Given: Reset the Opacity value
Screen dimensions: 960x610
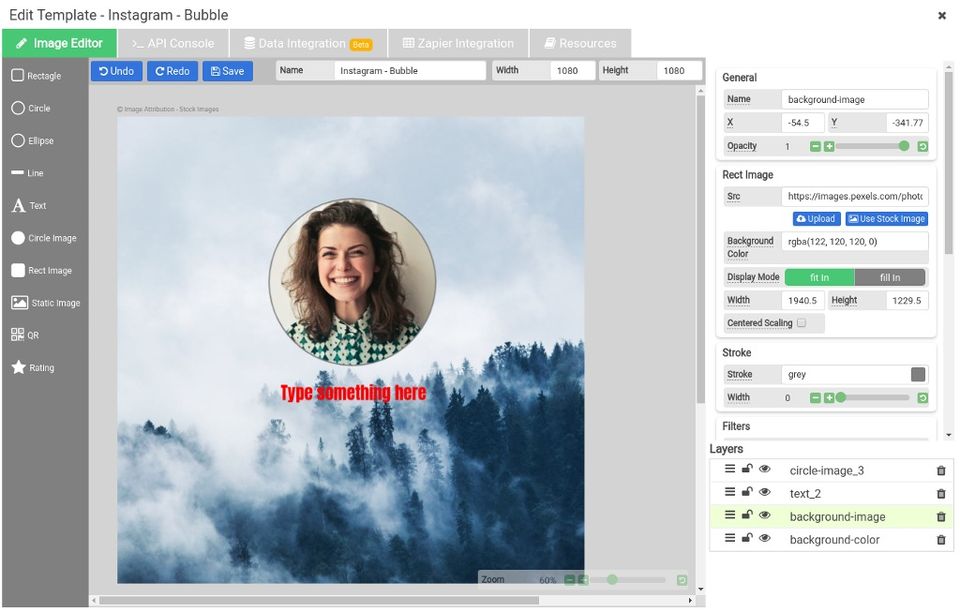Looking at the screenshot, I should (923, 146).
